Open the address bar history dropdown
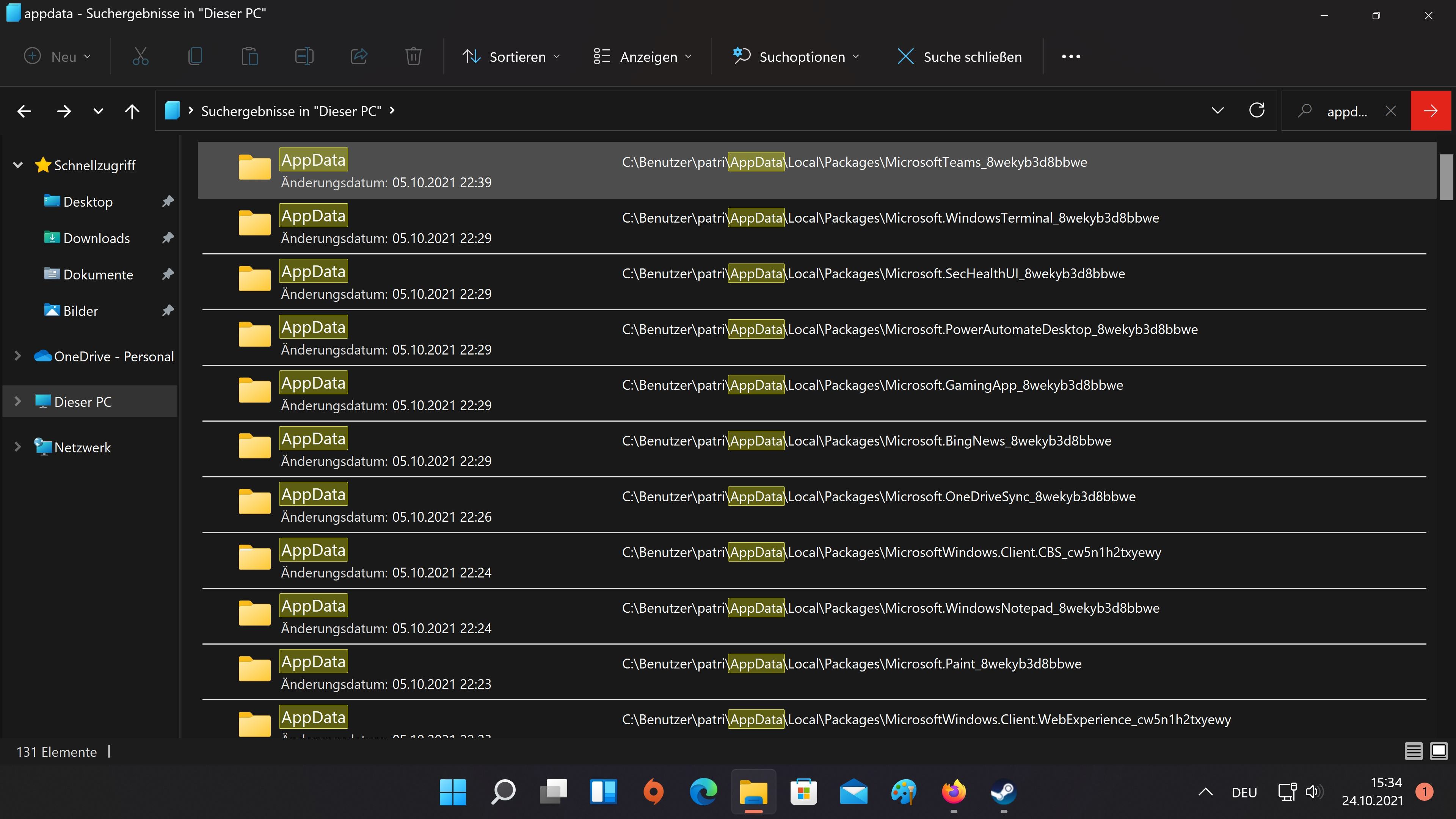Image resolution: width=1456 pixels, height=819 pixels. click(1218, 111)
